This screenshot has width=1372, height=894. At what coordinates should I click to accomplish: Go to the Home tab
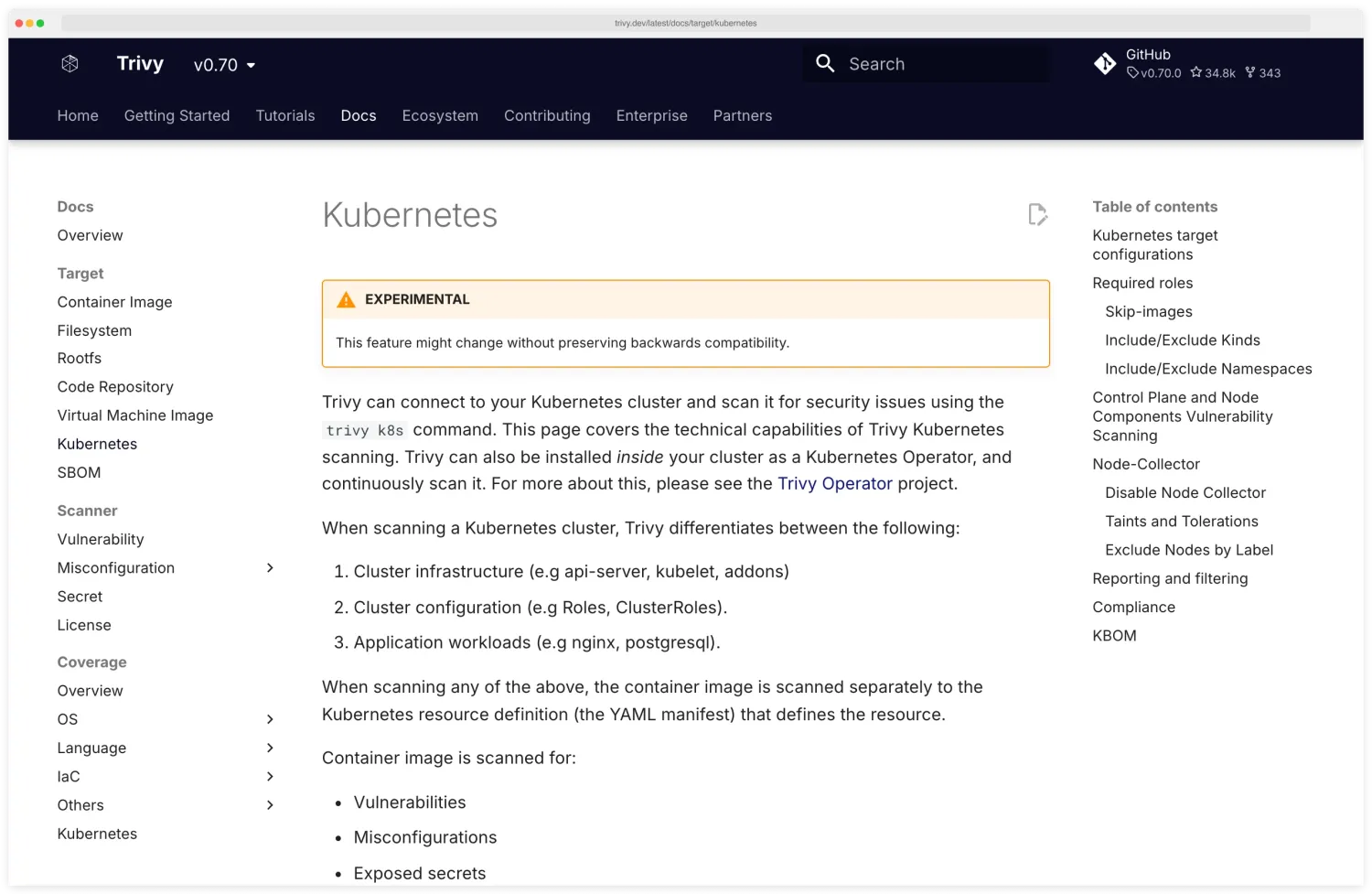click(x=78, y=115)
